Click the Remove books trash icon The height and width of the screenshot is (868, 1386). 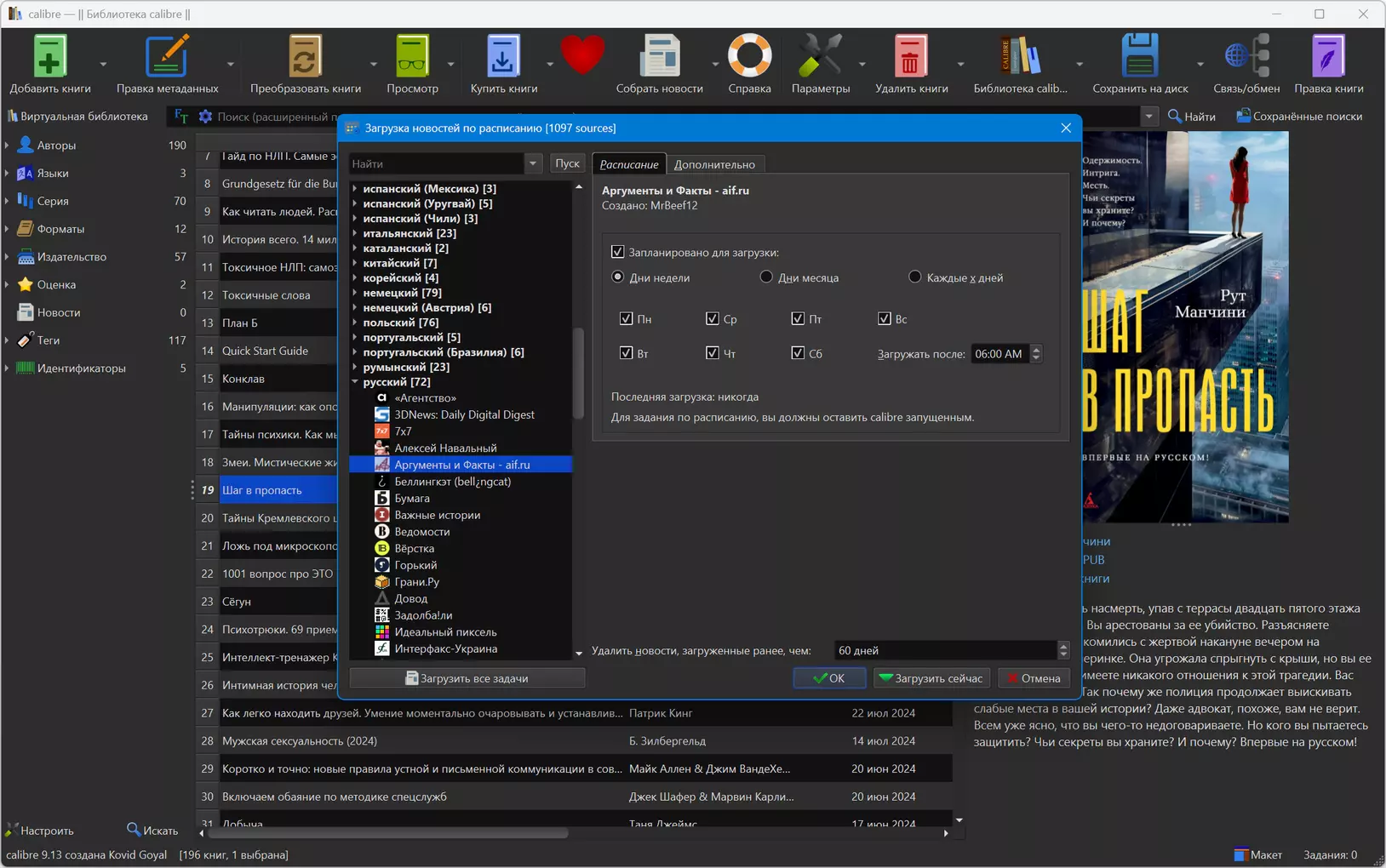pos(911,57)
